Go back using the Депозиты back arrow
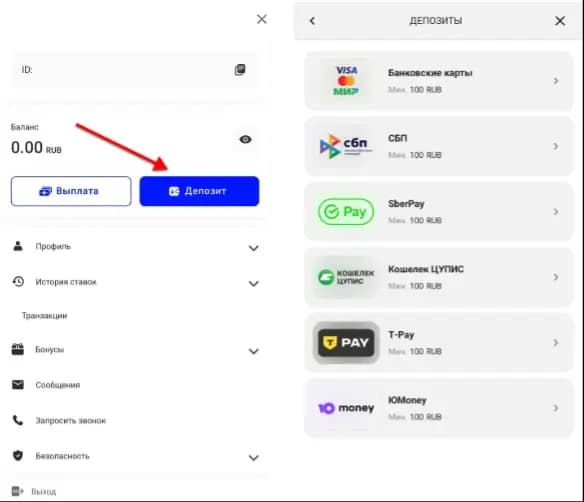 coord(312,21)
